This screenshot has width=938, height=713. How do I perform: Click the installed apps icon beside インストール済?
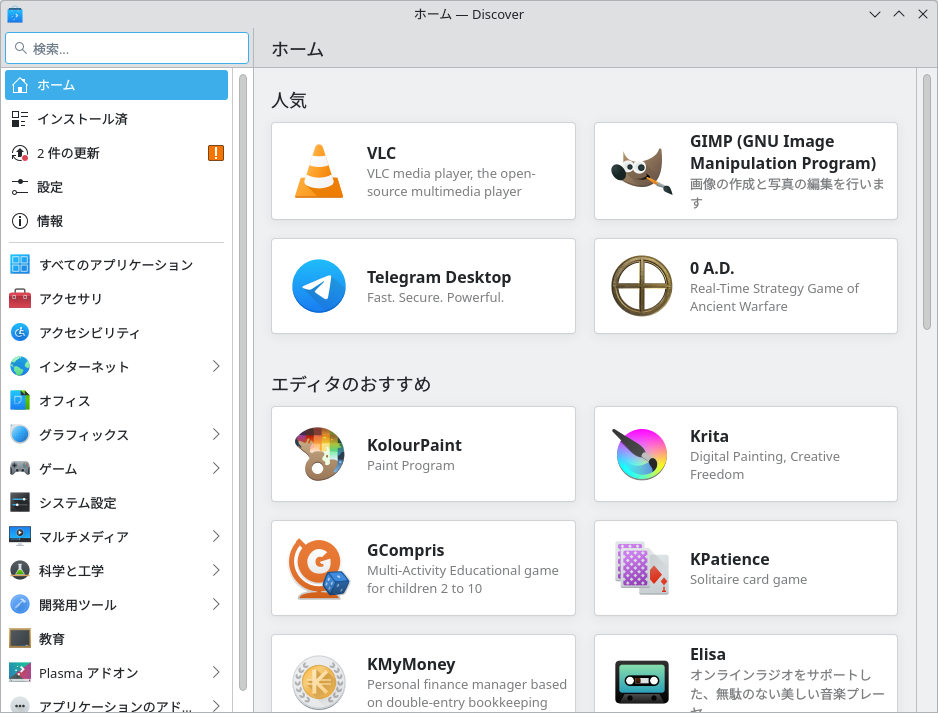tap(20, 119)
